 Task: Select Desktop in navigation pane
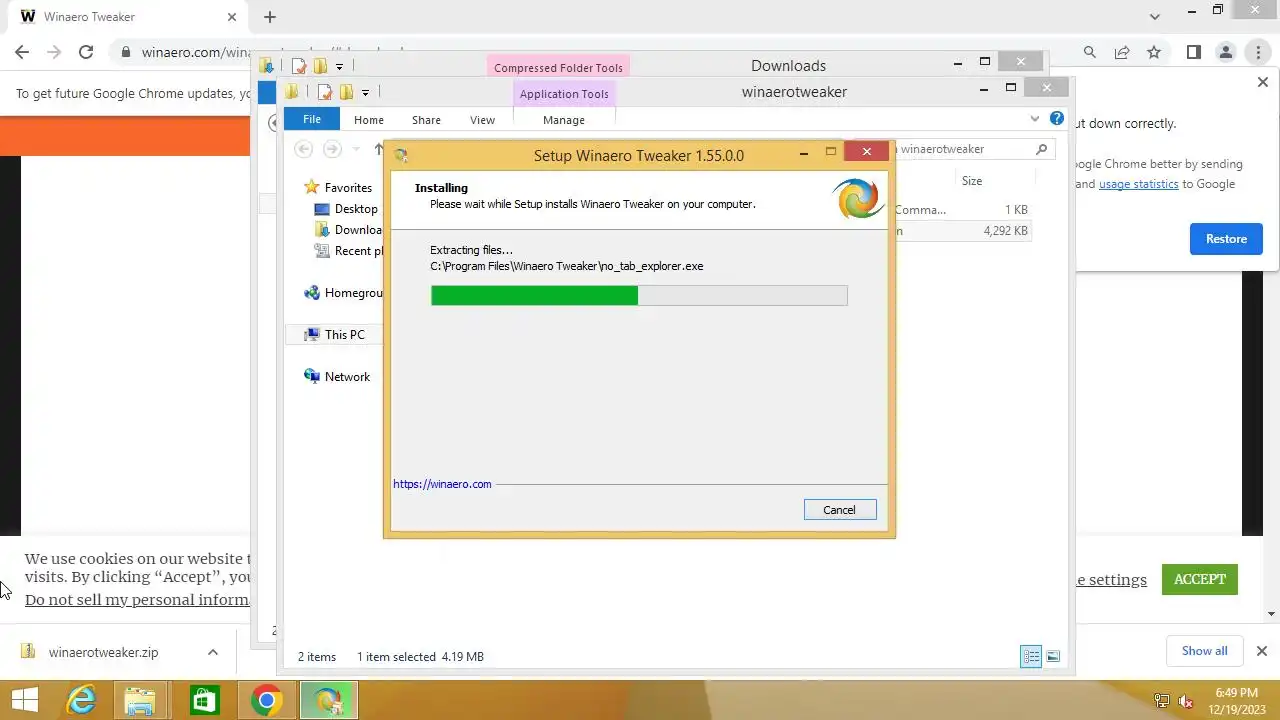(x=346, y=209)
